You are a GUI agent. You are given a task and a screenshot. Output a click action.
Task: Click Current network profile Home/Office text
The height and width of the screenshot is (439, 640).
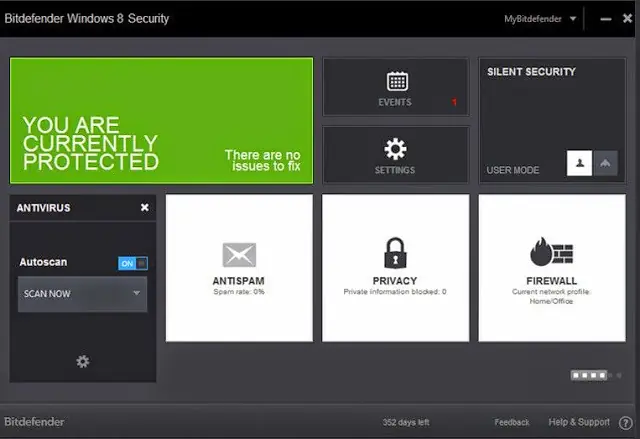point(551,297)
